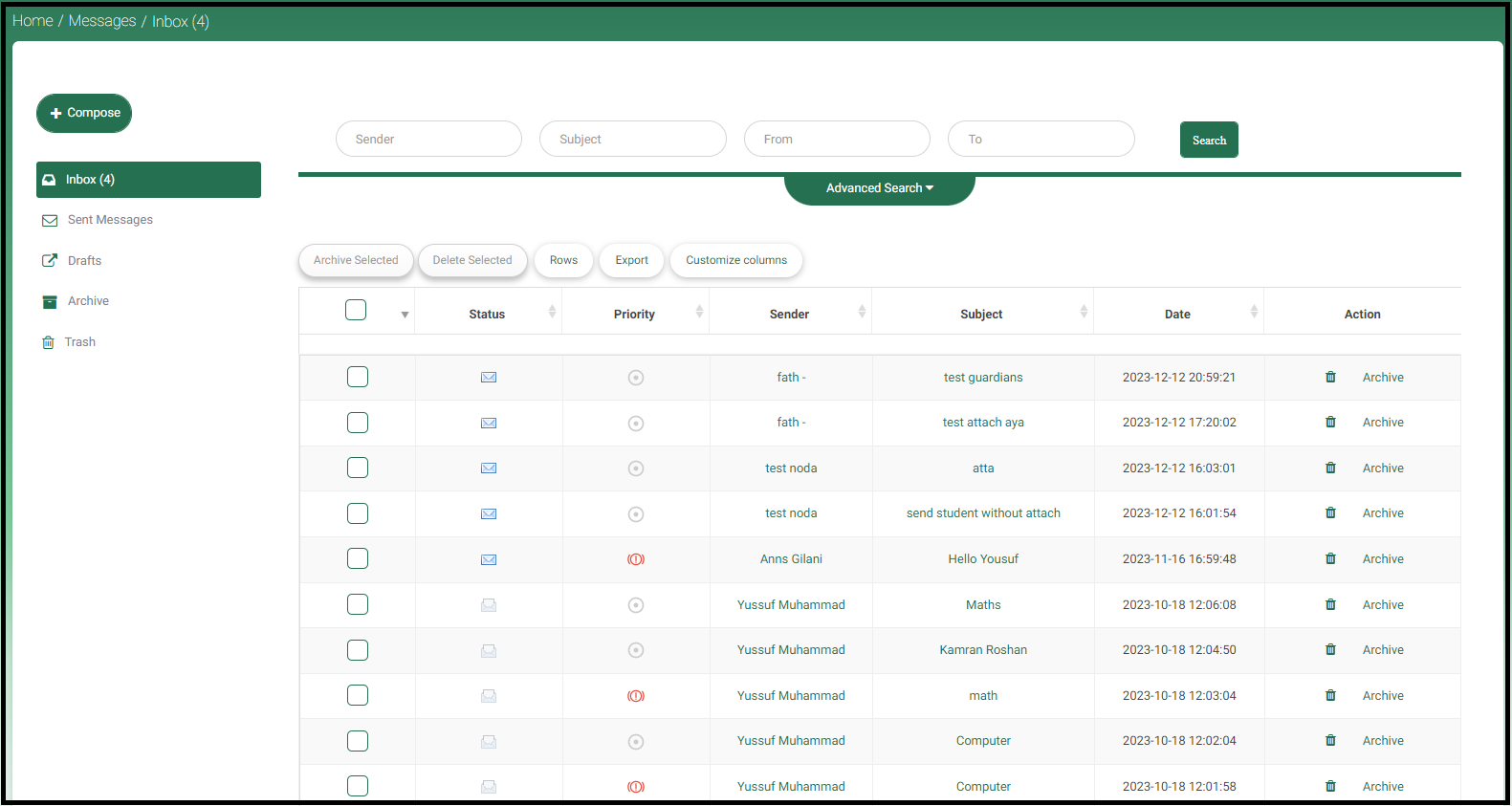Sort table by Sender column arrows
This screenshot has width=1512, height=806.
coord(862,312)
